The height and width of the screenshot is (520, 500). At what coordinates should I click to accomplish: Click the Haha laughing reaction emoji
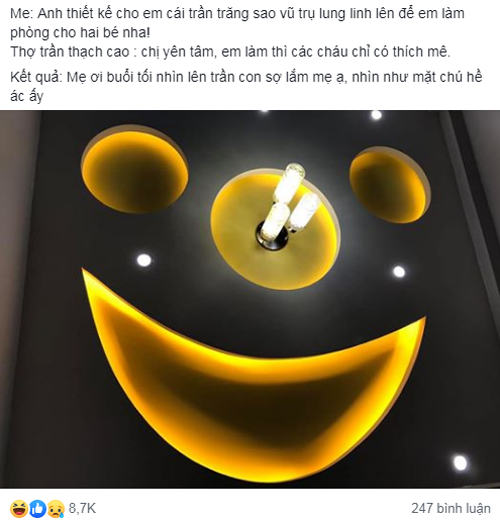pos(19,509)
